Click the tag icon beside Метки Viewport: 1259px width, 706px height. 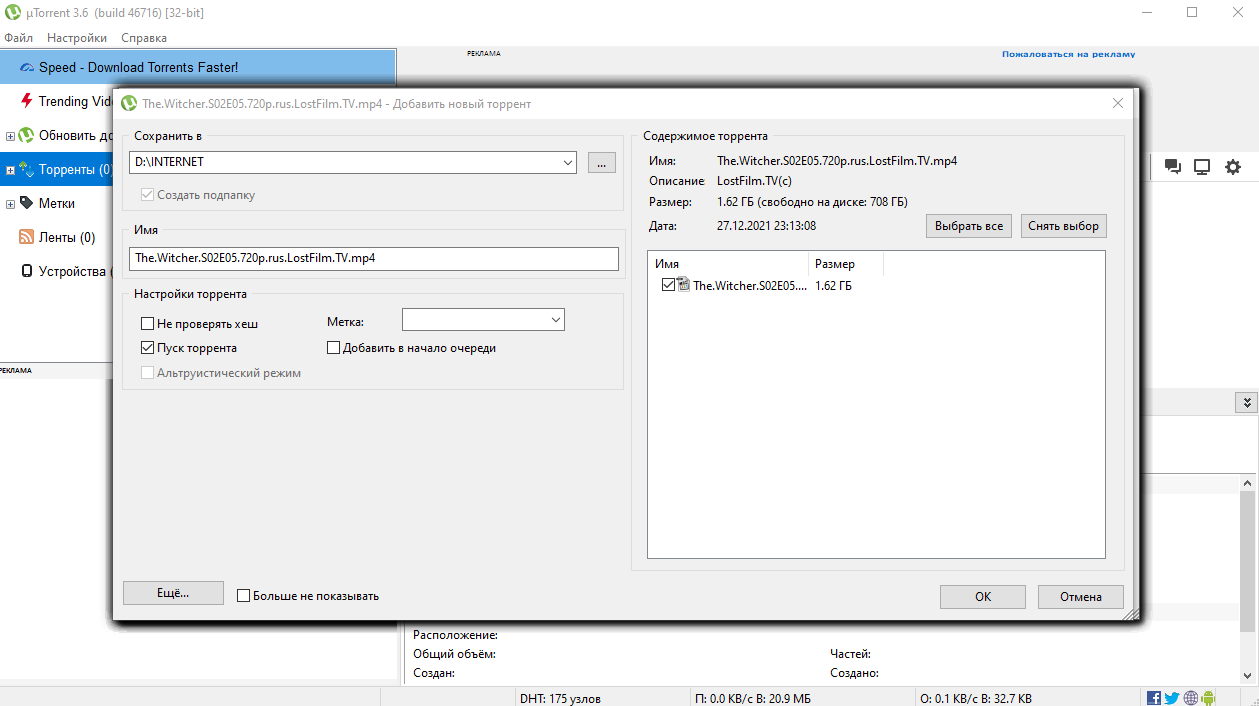[x=27, y=203]
